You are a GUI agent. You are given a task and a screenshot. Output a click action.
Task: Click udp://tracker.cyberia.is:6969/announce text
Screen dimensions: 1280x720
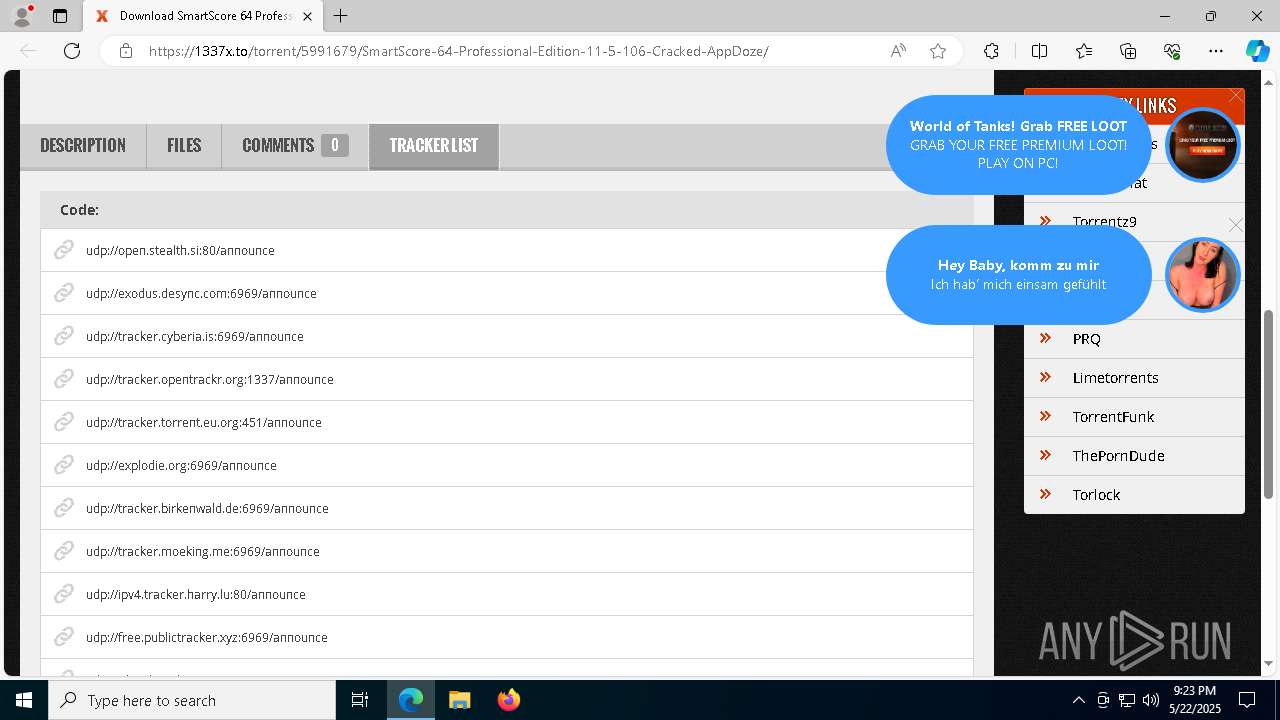pos(195,336)
